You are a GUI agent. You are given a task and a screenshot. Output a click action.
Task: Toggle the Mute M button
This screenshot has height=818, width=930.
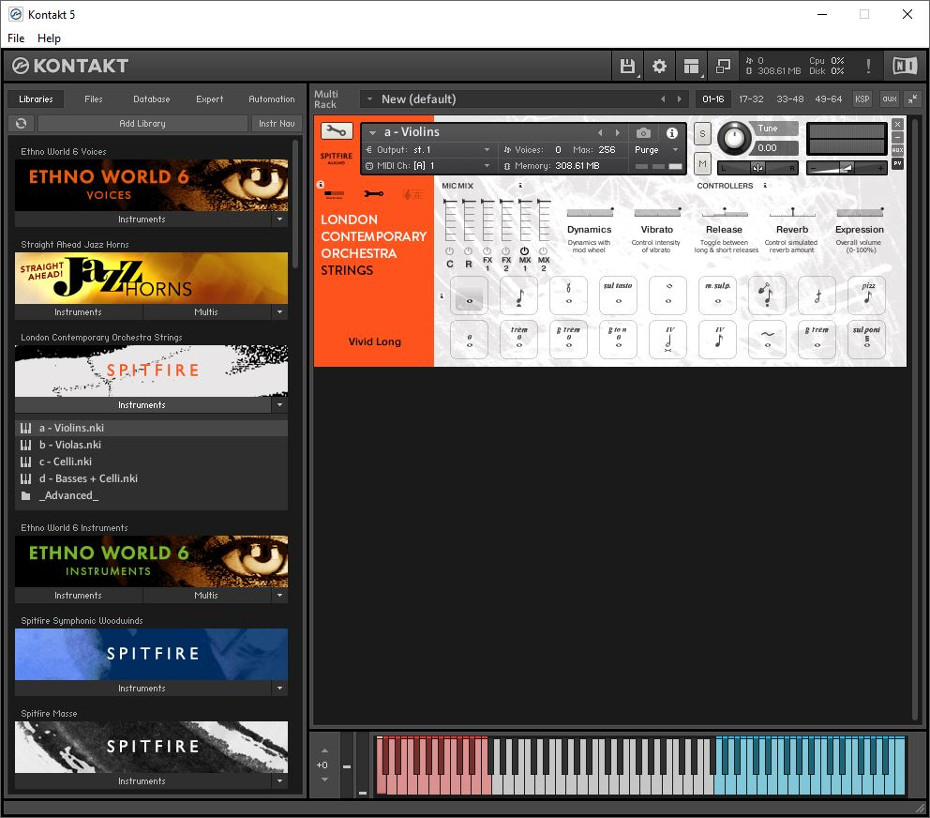click(702, 164)
